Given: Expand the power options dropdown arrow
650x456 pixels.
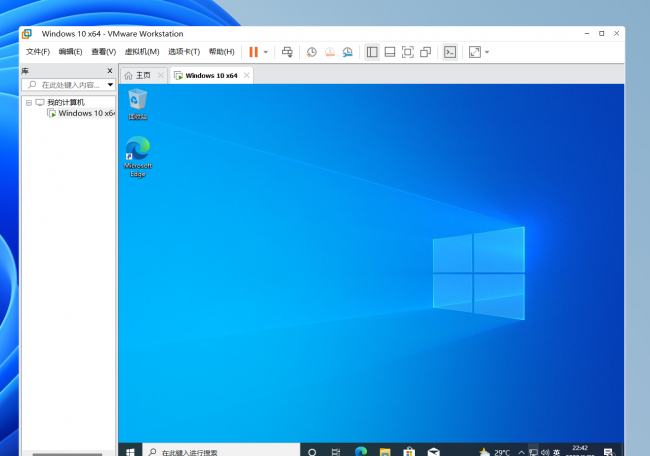Looking at the screenshot, I should [266, 52].
